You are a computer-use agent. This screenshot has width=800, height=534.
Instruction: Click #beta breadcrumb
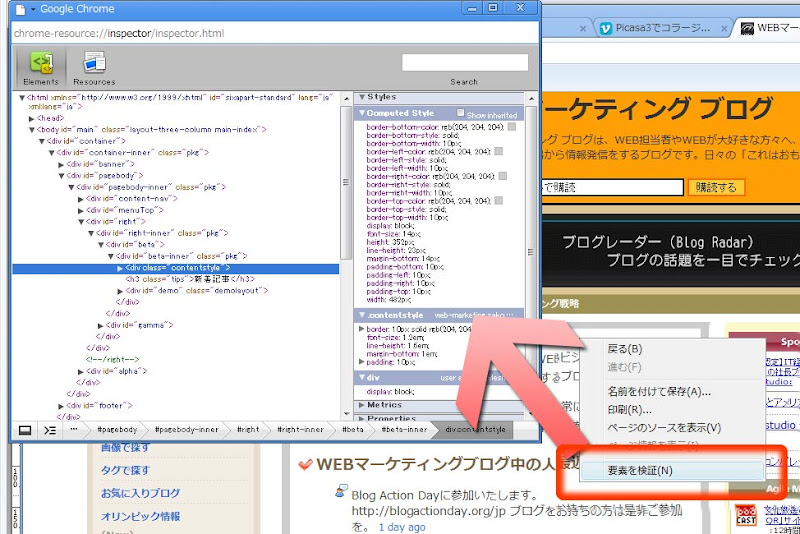click(353, 429)
